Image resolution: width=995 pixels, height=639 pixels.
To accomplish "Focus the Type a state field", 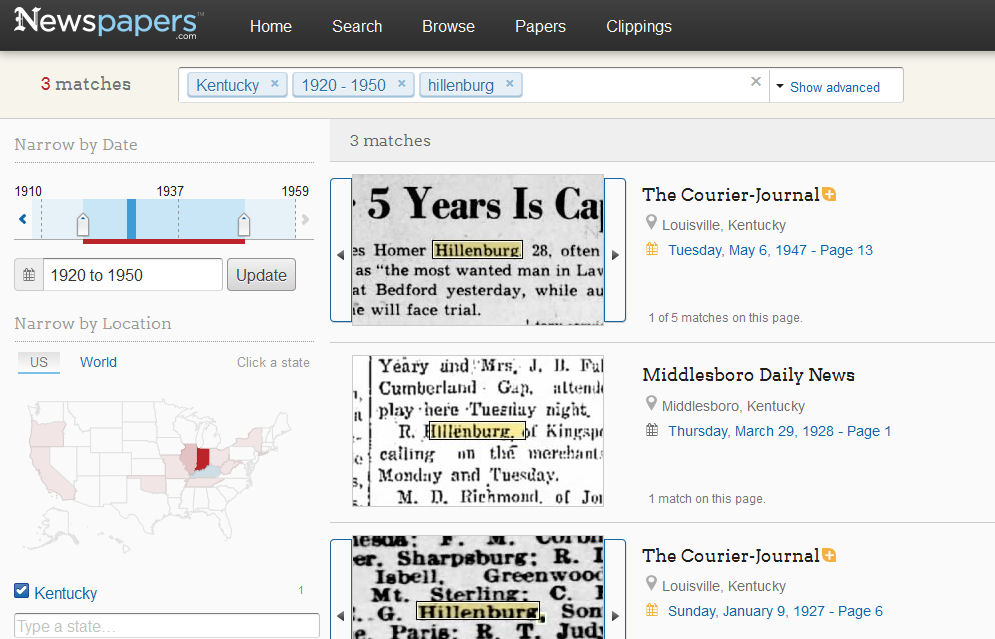I will (167, 626).
